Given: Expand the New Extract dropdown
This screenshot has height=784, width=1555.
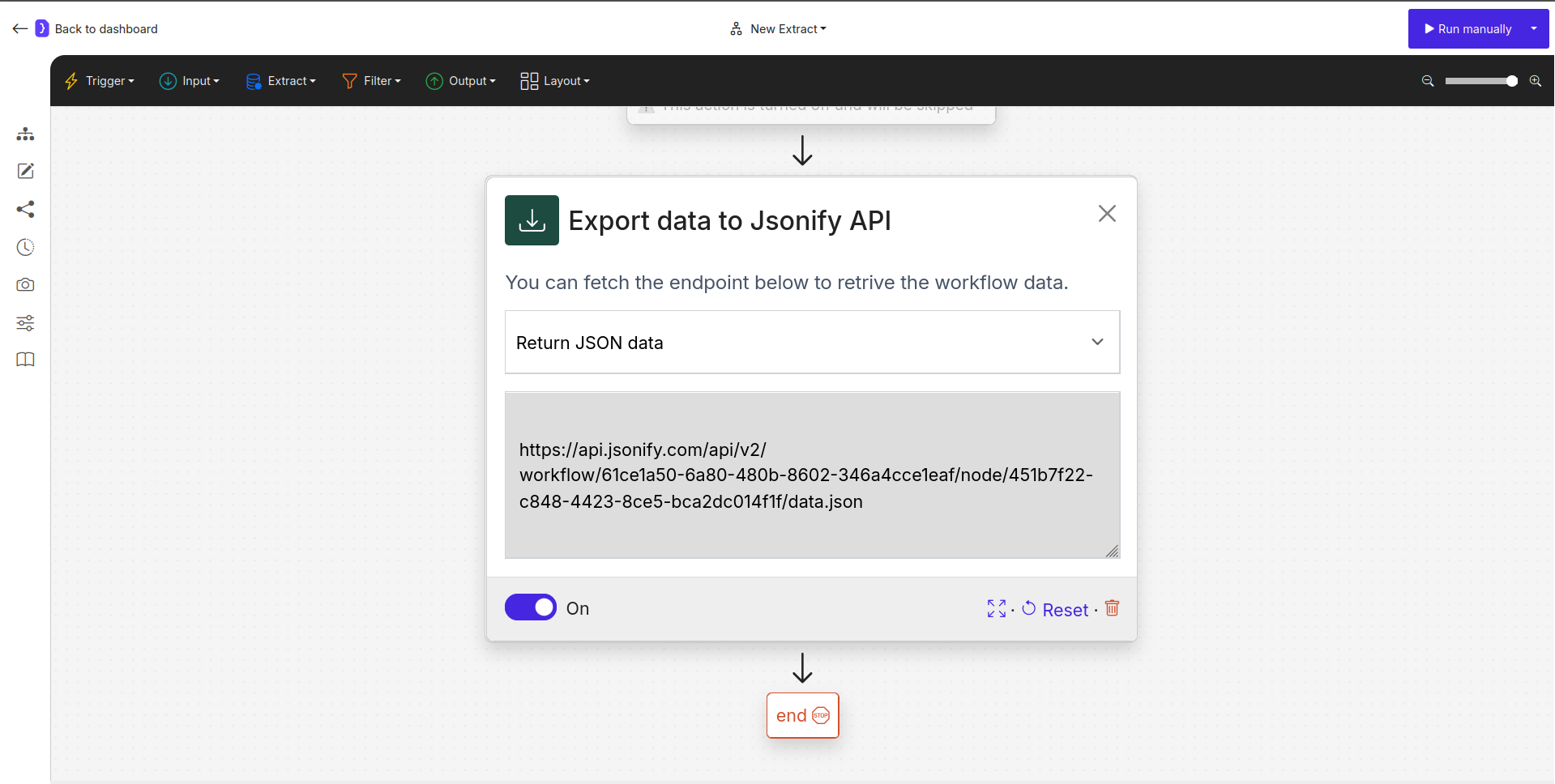Looking at the screenshot, I should 822,28.
